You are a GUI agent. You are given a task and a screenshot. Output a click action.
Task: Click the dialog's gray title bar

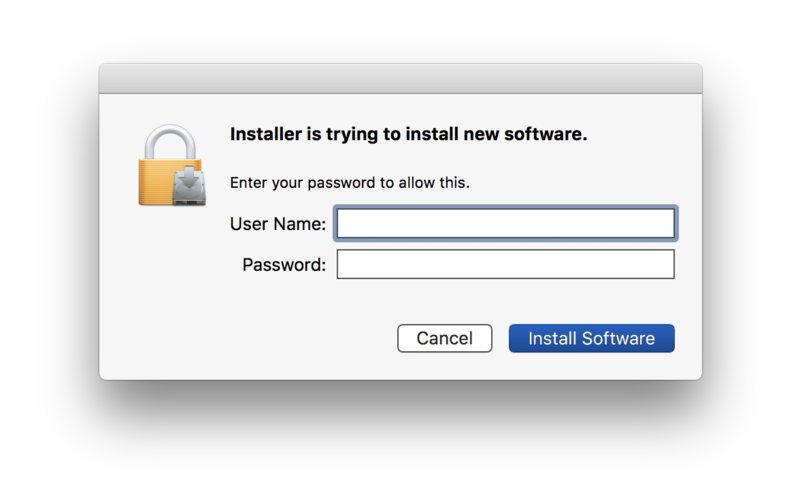coord(400,78)
